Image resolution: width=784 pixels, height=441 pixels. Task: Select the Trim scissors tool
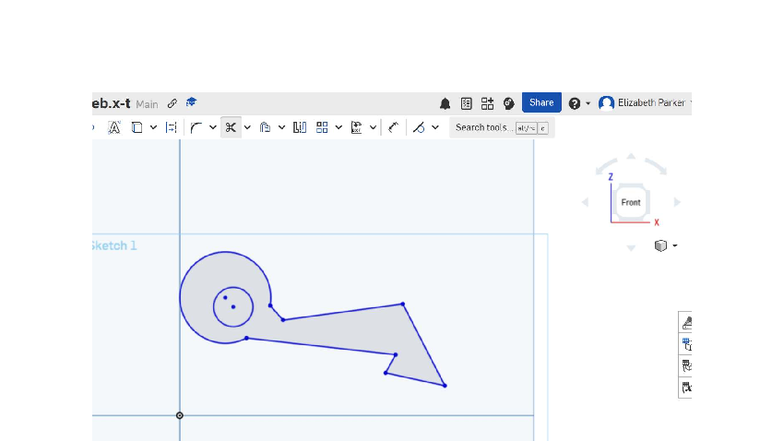coord(230,128)
